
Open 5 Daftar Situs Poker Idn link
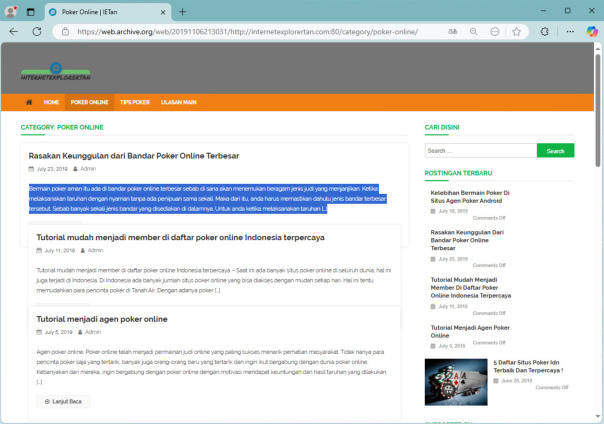coord(528,366)
